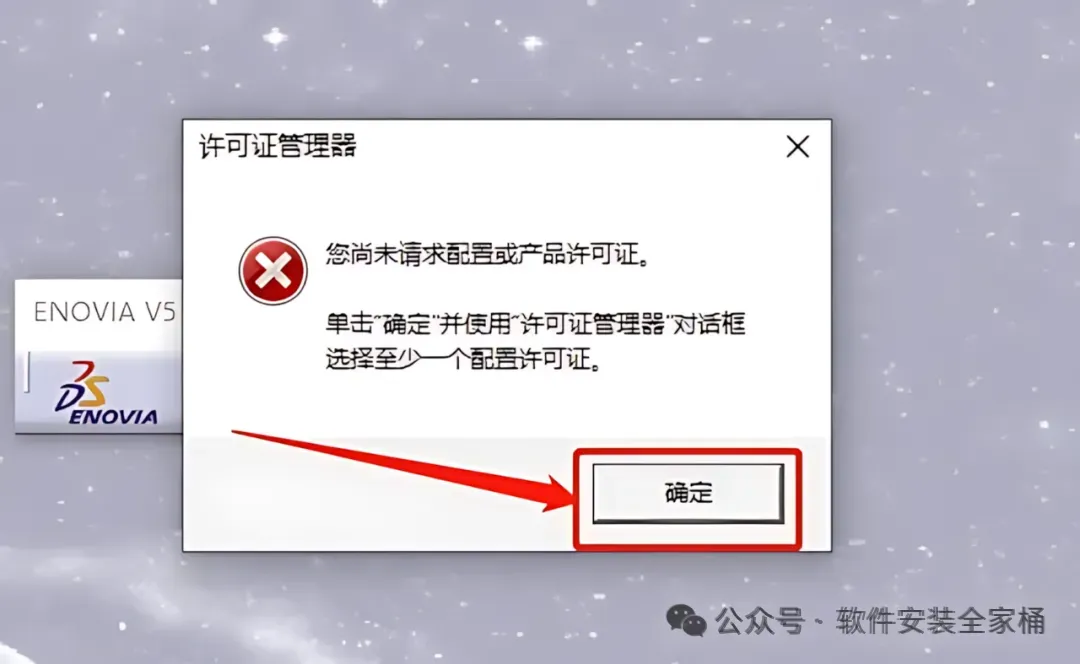Viewport: 1080px width, 664px height.
Task: Select the 3DS Dassault logo symbol
Action: (83, 385)
